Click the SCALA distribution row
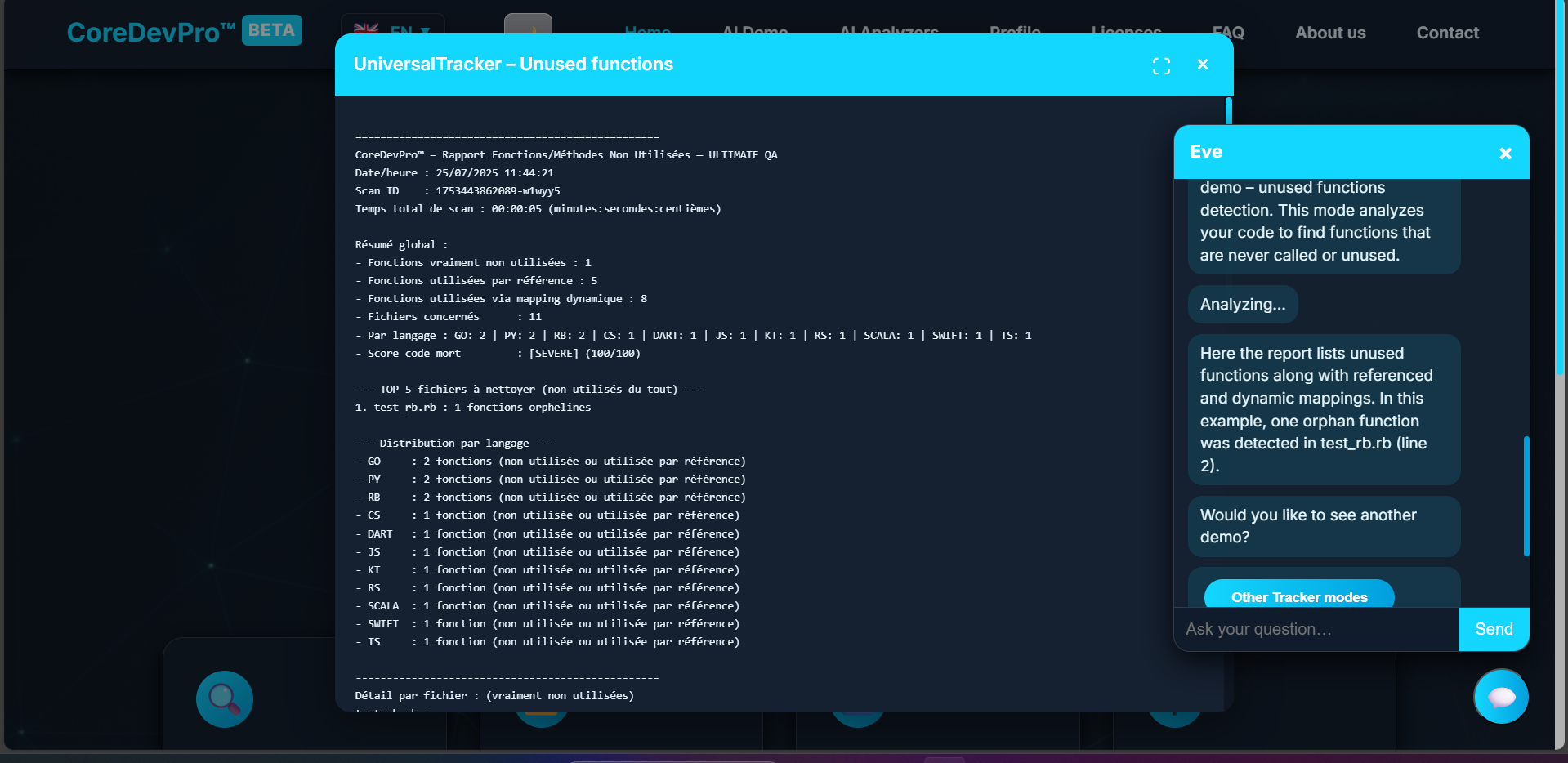 (x=547, y=606)
